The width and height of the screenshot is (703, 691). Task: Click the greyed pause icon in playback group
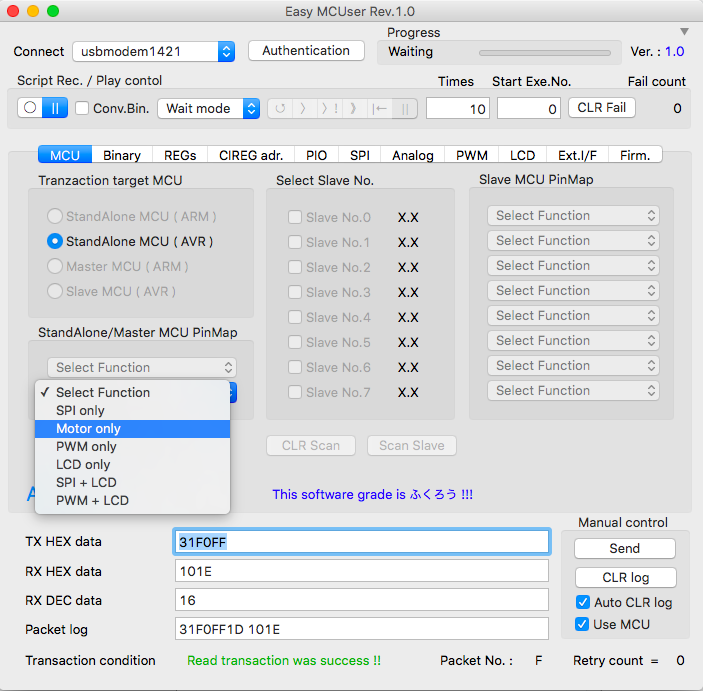pos(405,109)
